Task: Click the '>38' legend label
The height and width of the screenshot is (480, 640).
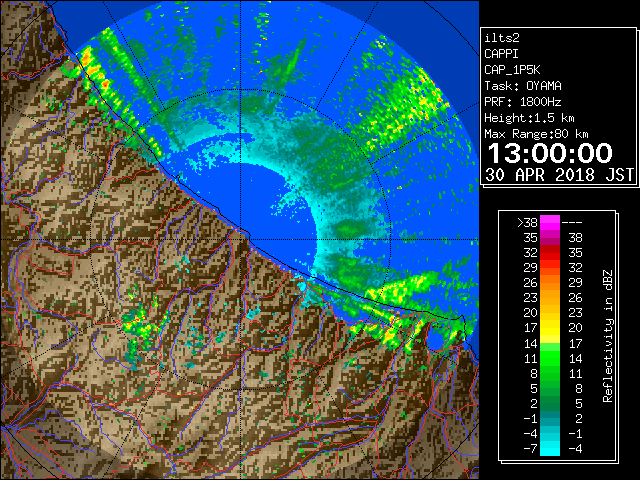Action: click(527, 222)
